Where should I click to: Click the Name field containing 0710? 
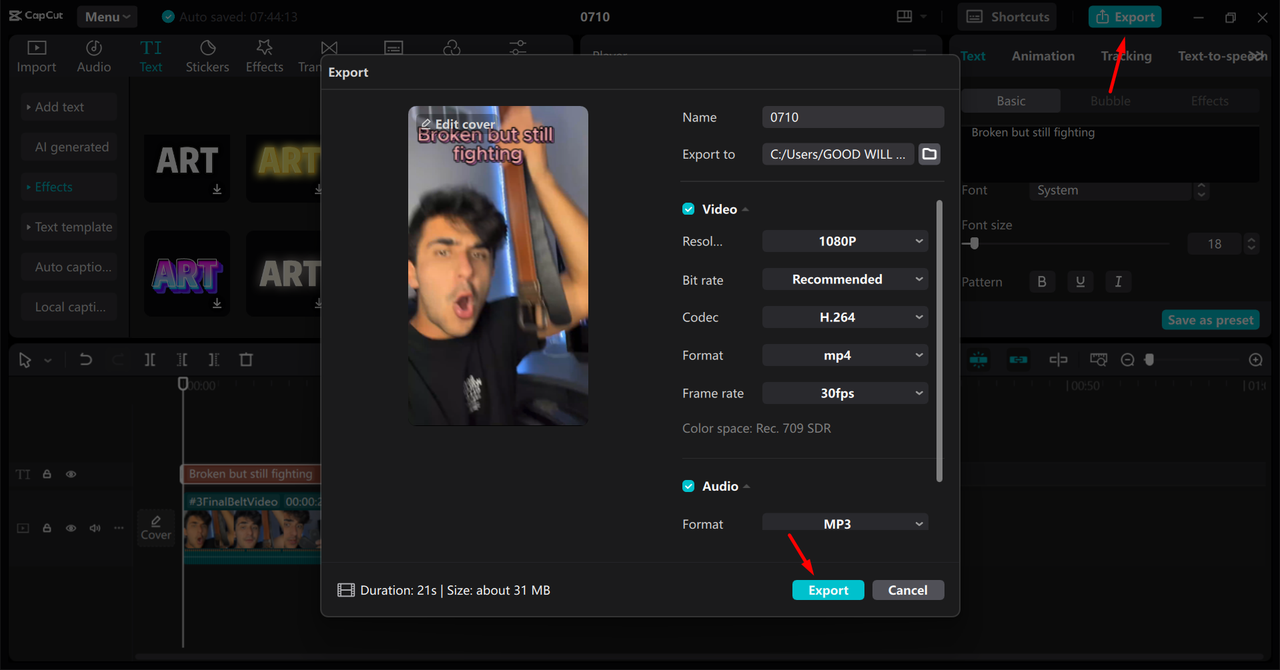click(x=853, y=117)
